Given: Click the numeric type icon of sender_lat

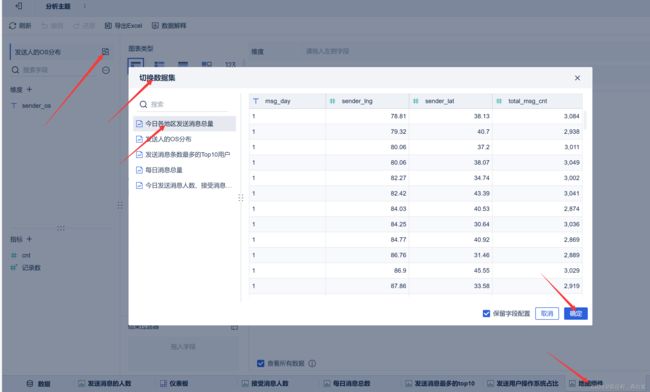Looking at the screenshot, I should coord(416,101).
